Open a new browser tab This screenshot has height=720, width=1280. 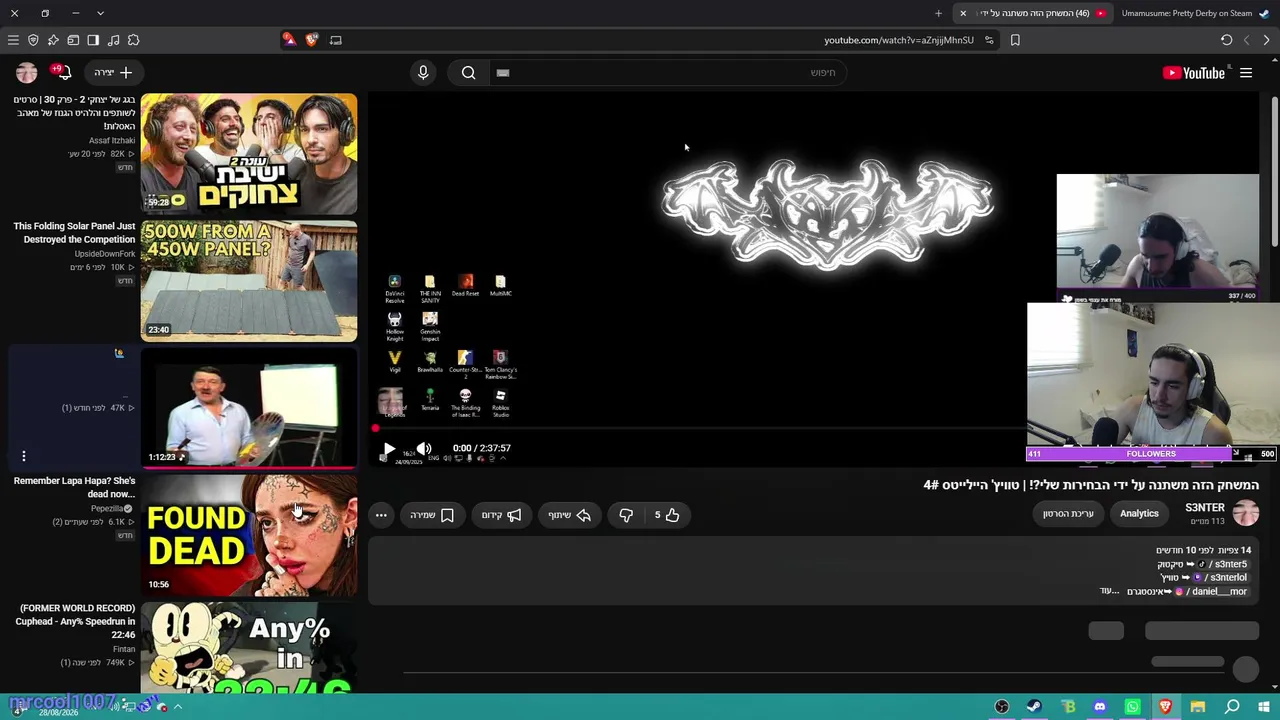938,13
